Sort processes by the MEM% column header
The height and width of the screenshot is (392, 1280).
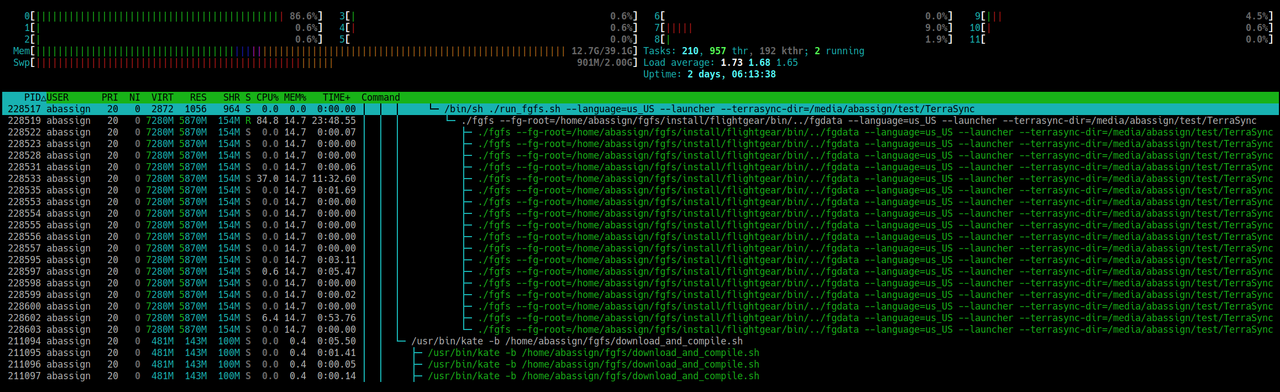click(x=295, y=97)
